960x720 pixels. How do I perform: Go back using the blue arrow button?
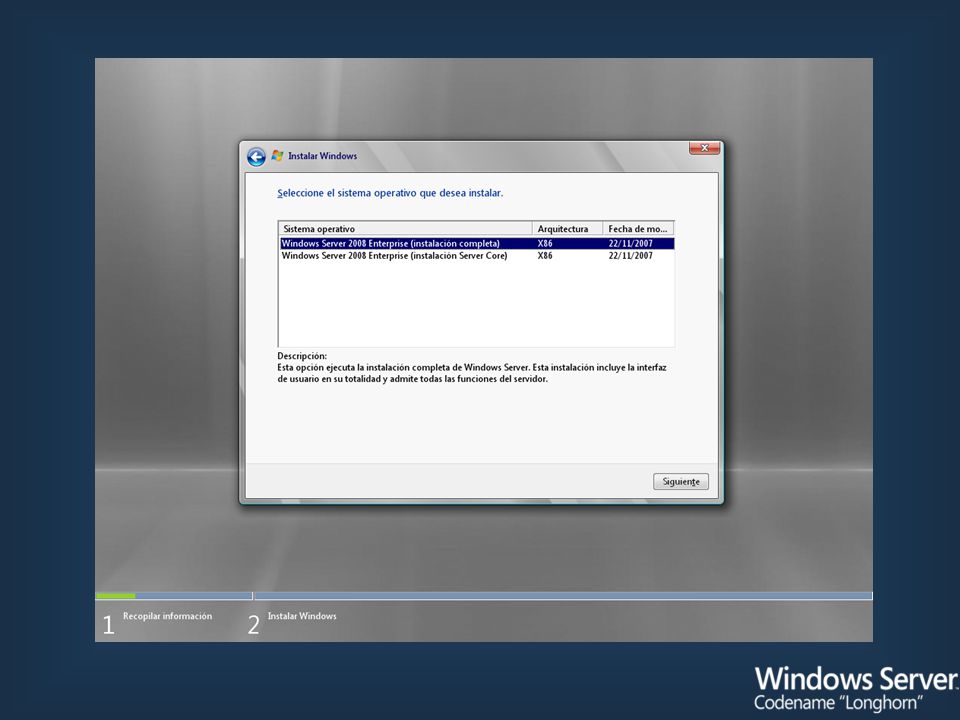[x=256, y=157]
